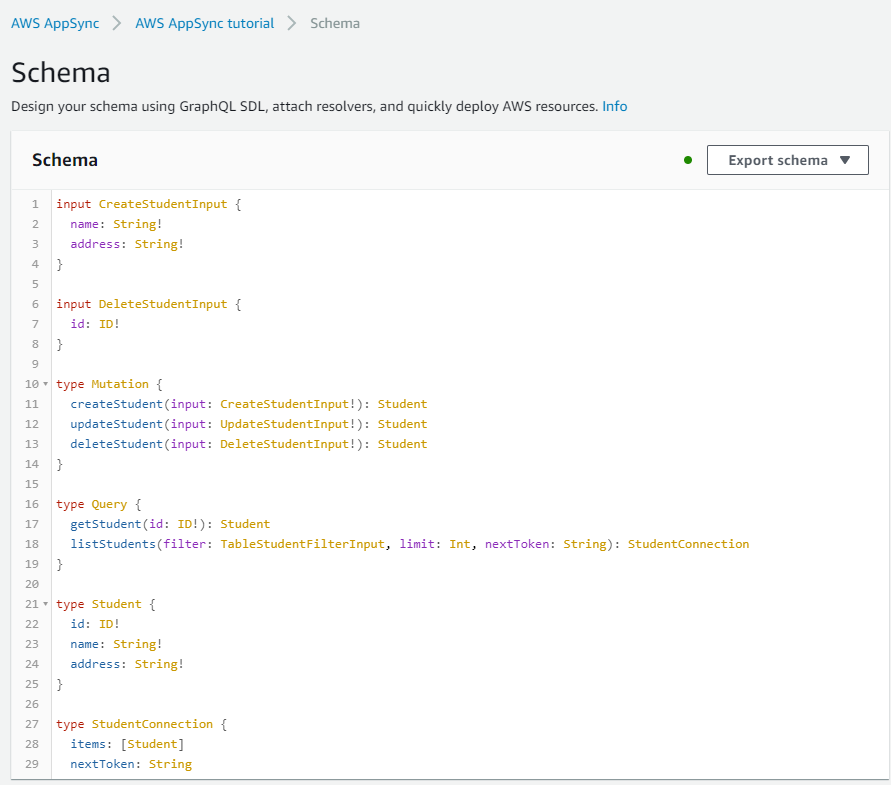Click the chevron after AWS AppSync breadcrumb
The width and height of the screenshot is (891, 785).
pyautogui.click(x=117, y=23)
